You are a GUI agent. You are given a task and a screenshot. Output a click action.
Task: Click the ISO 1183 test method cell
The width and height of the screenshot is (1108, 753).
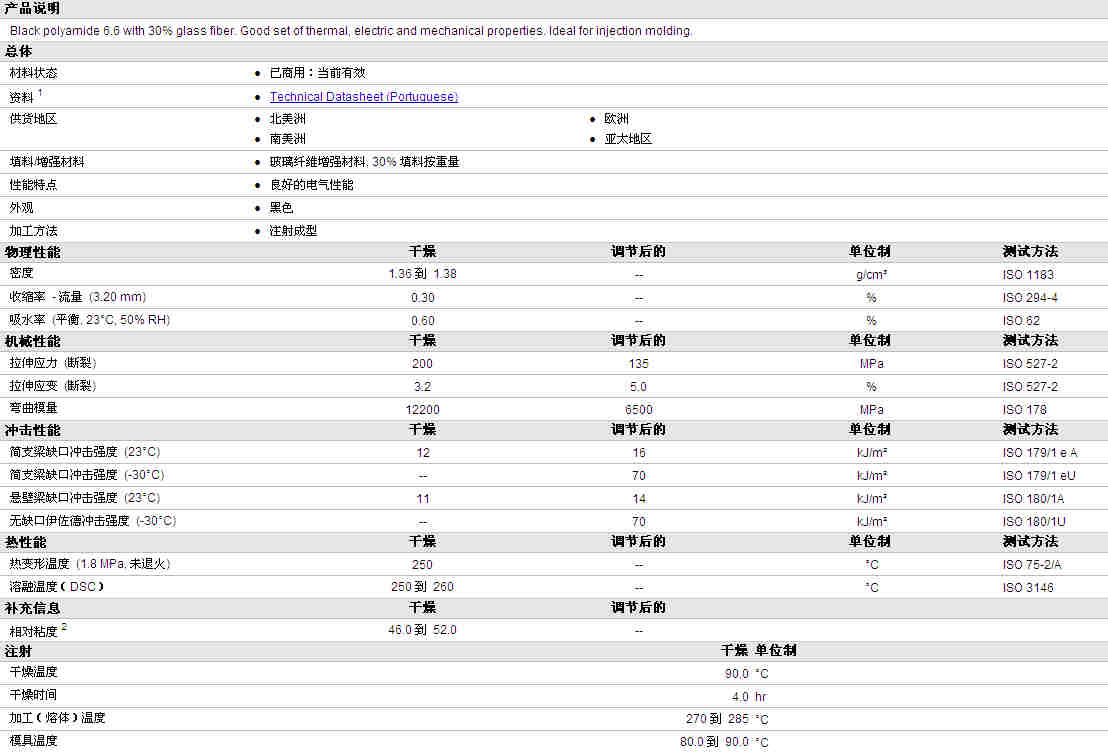click(1028, 275)
